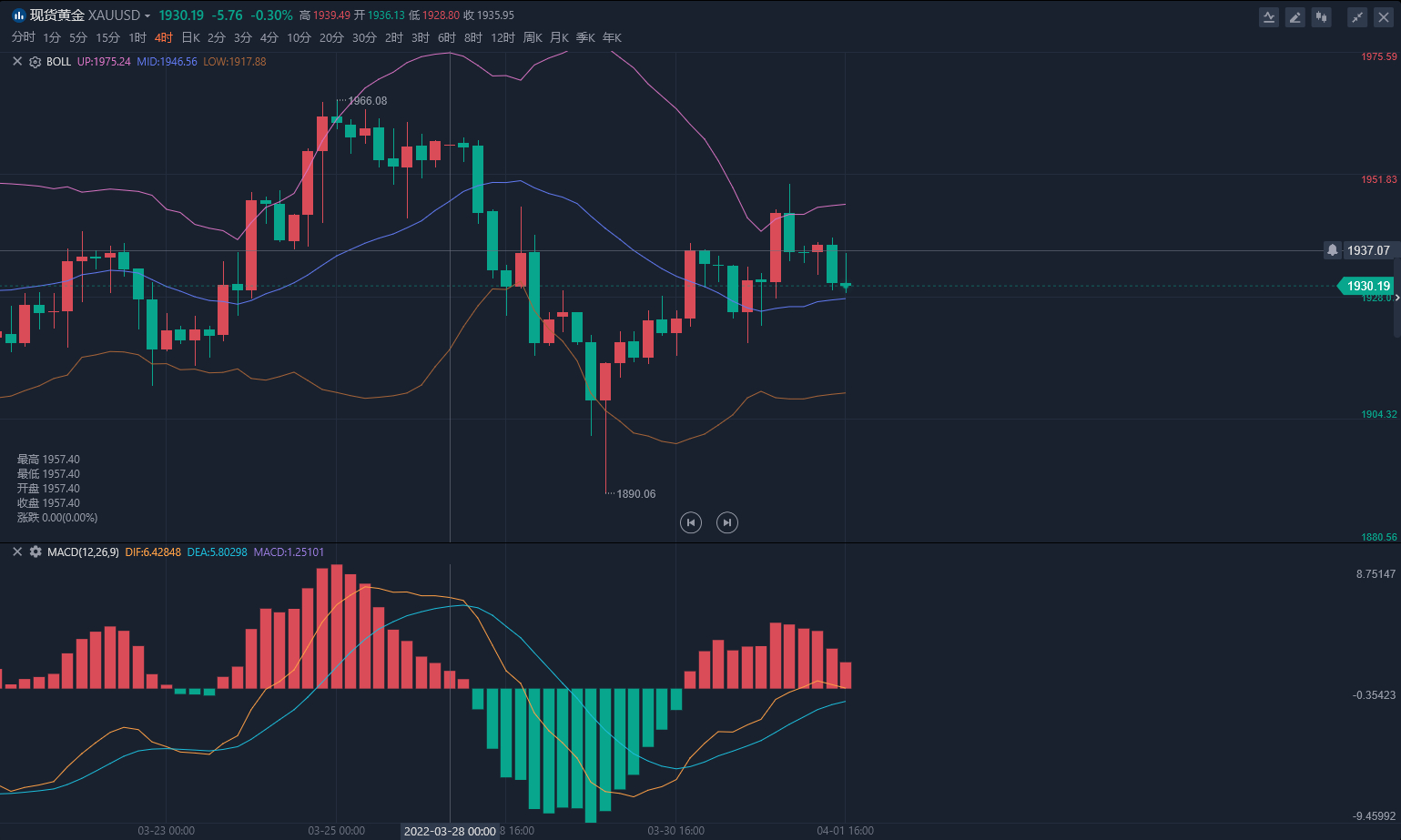Click the DEA:5.80298 value
This screenshot has width=1401, height=840.
(217, 552)
